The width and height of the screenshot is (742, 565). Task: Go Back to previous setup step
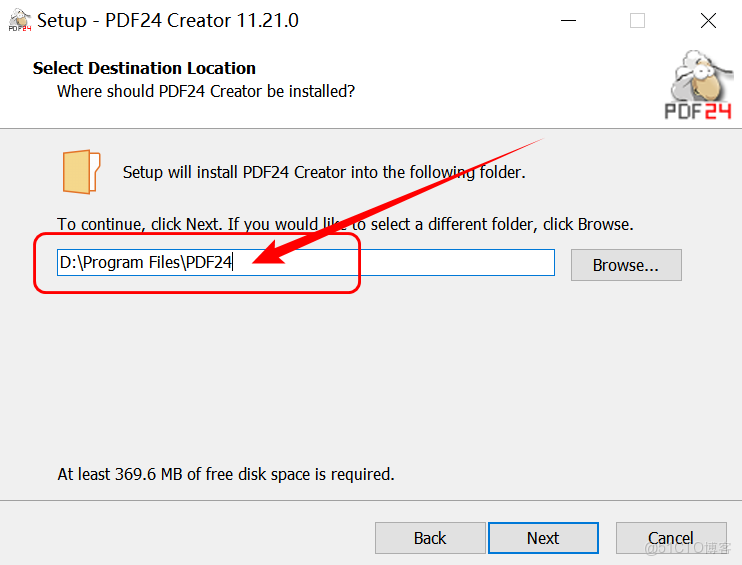(430, 538)
